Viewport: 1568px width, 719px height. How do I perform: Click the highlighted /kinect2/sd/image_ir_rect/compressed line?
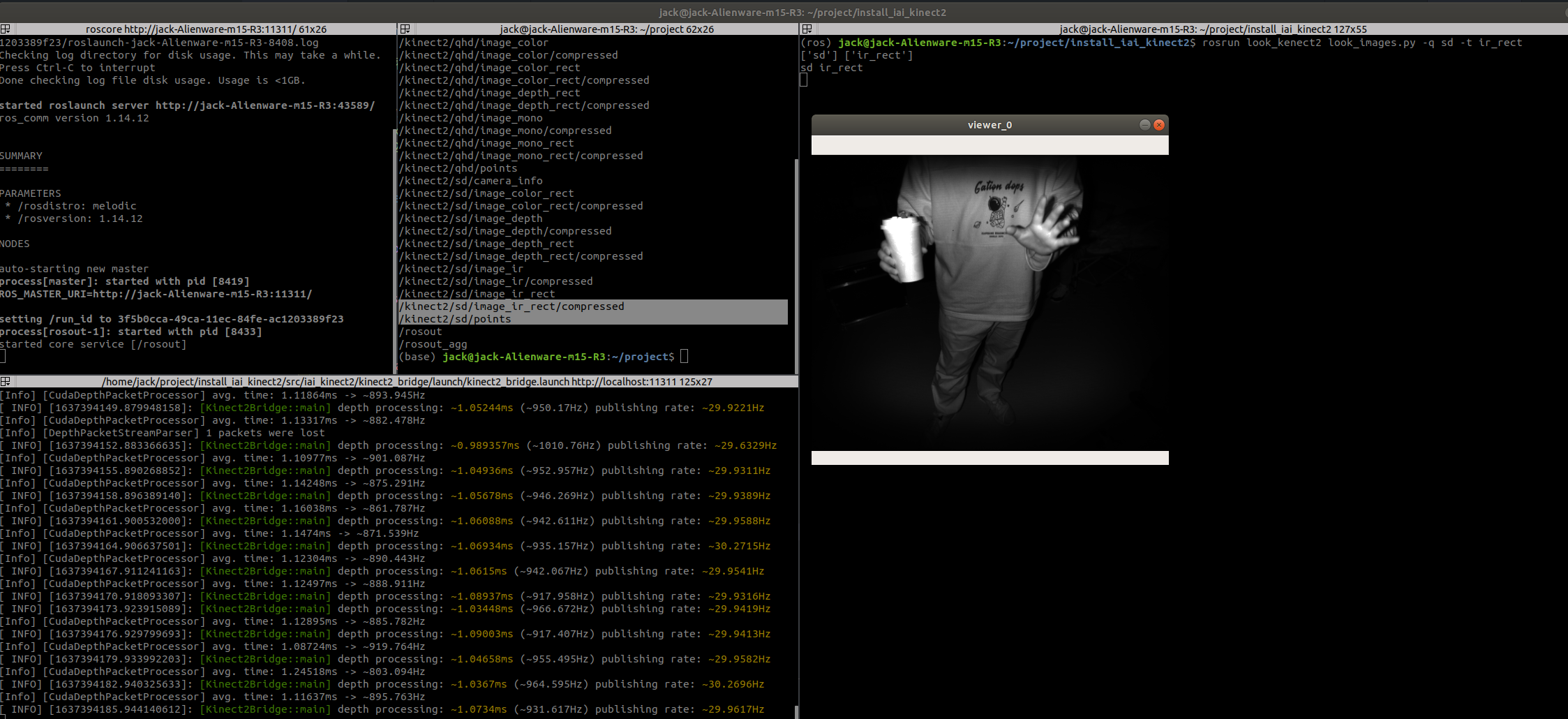(593, 306)
